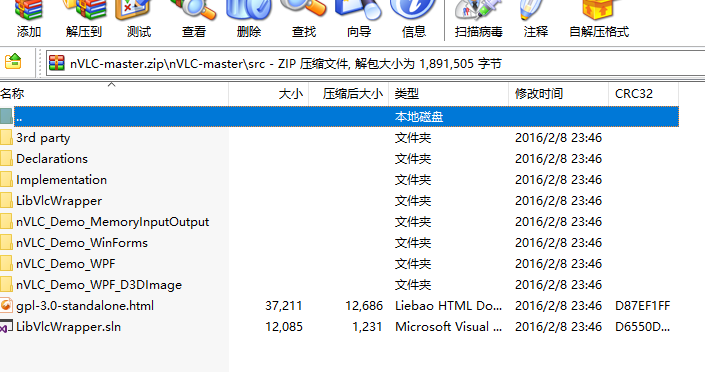Click the '文件夹' type cell of the Declarations row

[413, 159]
